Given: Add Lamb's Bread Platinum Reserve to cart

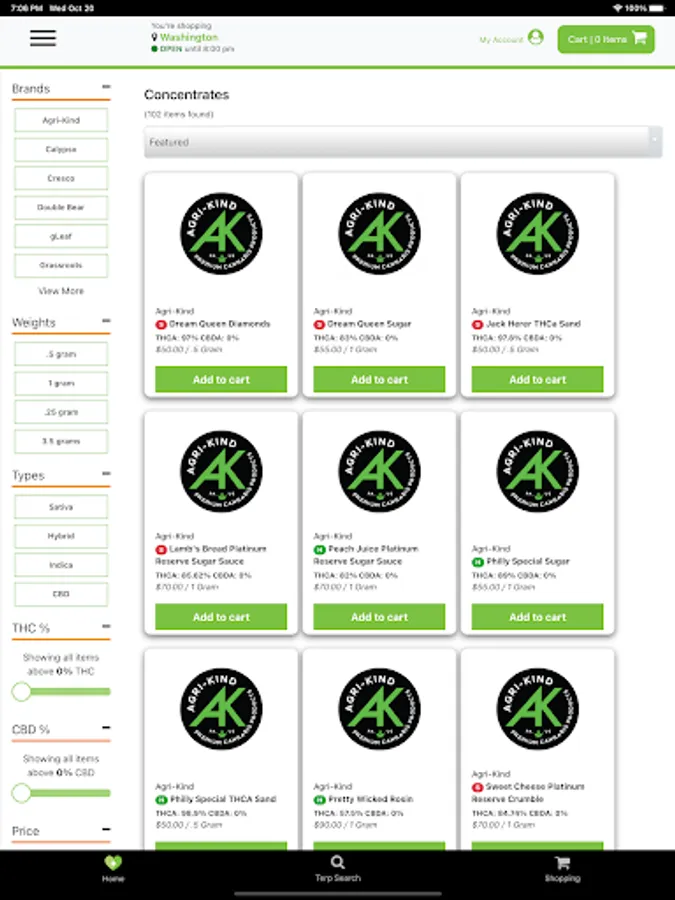Looking at the screenshot, I should point(221,617).
